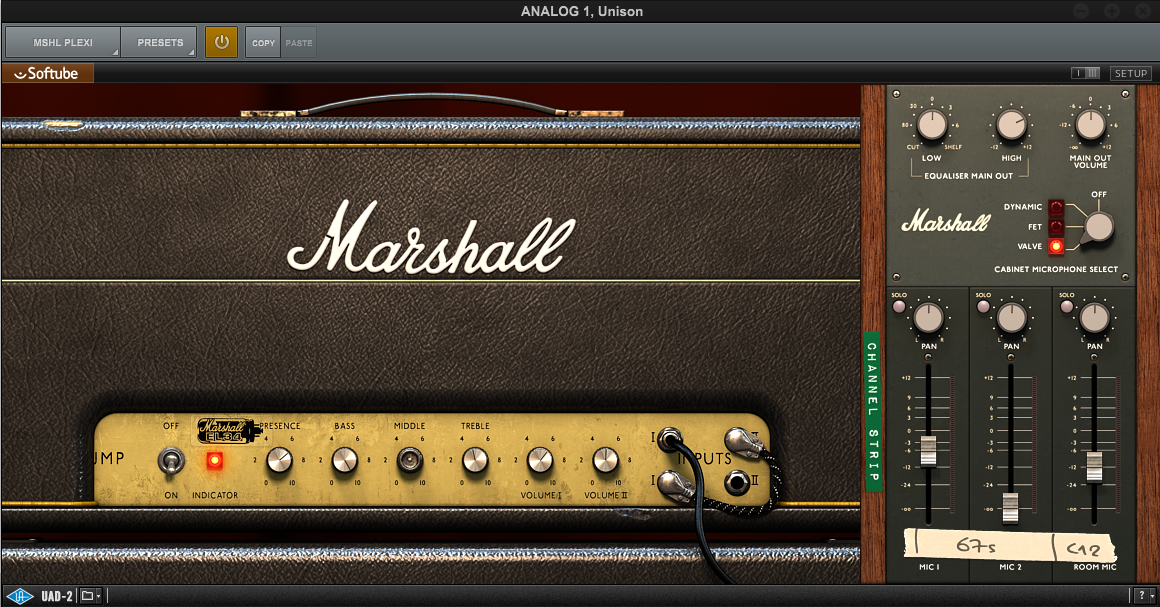The height and width of the screenshot is (607, 1160).
Task: Click the MAIN OUT VOLUME knob
Action: [x=1090, y=124]
